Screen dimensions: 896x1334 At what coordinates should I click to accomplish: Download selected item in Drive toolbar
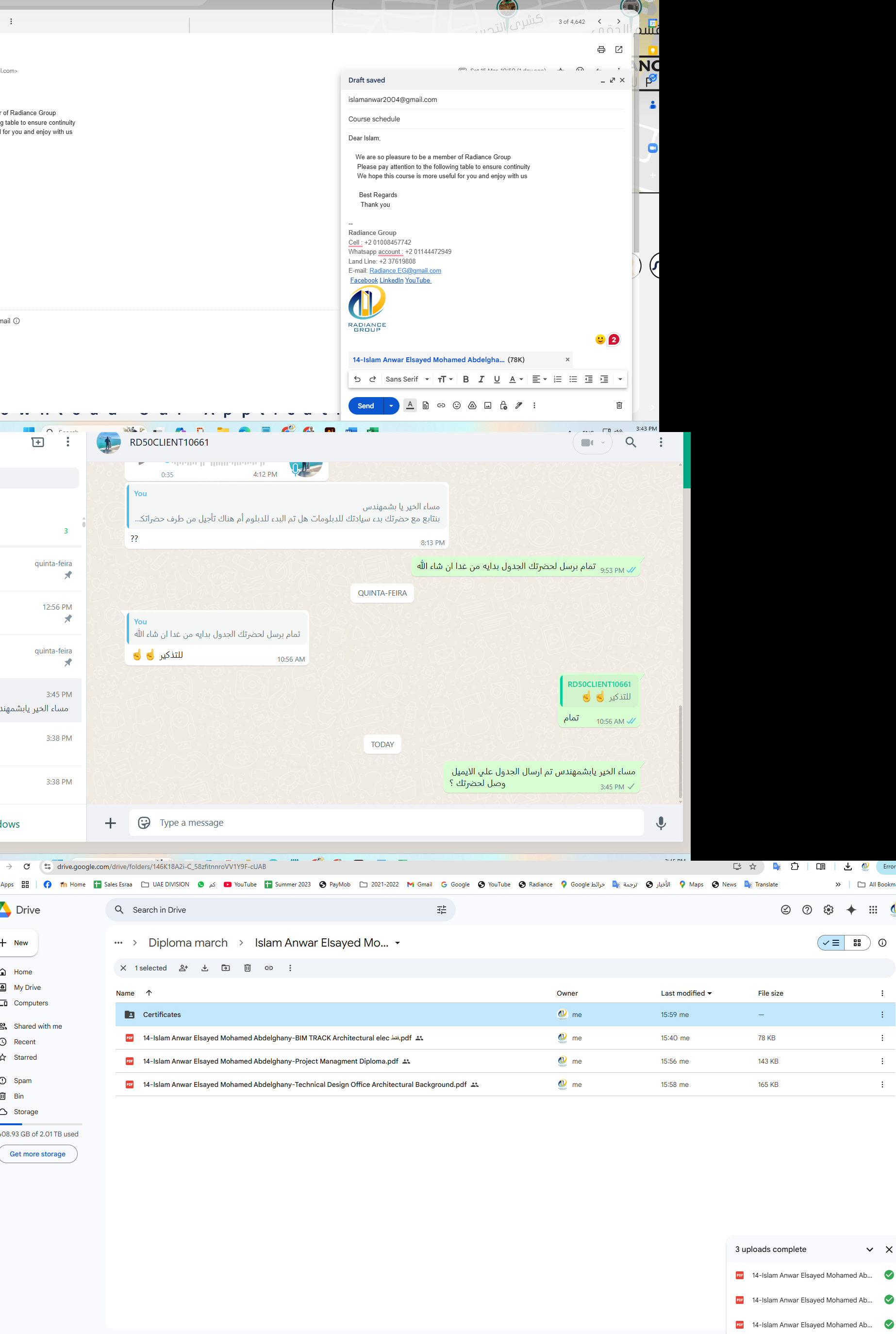tap(204, 967)
